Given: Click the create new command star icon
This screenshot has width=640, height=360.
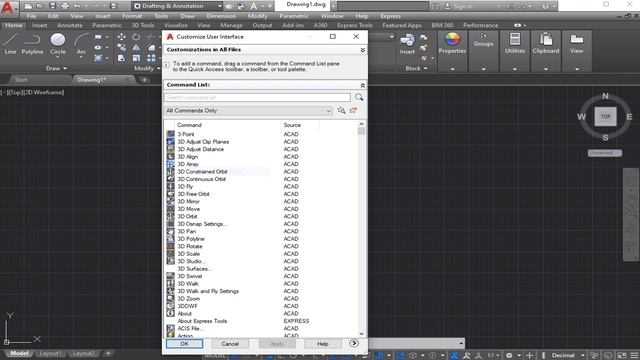Looking at the screenshot, I should click(x=353, y=110).
